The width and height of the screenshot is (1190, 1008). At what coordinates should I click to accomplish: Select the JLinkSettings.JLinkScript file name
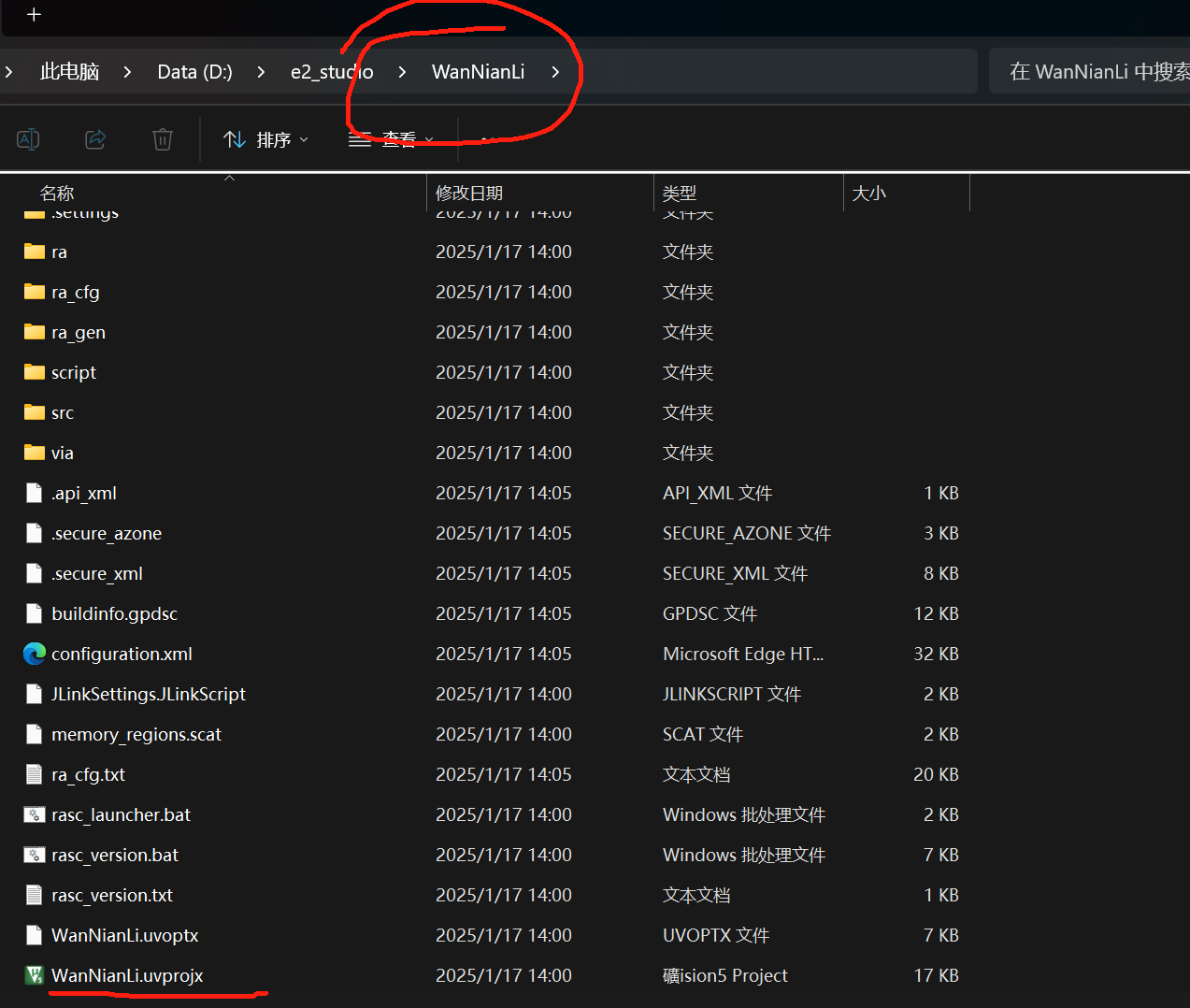(x=149, y=694)
